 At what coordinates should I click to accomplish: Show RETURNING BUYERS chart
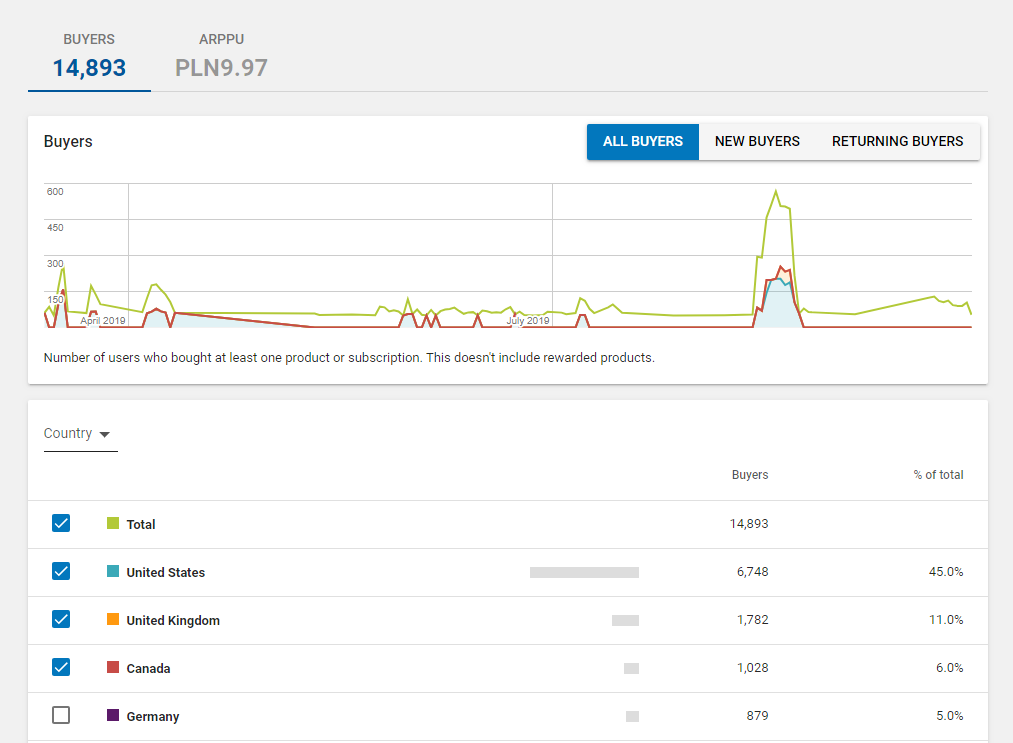(x=897, y=141)
